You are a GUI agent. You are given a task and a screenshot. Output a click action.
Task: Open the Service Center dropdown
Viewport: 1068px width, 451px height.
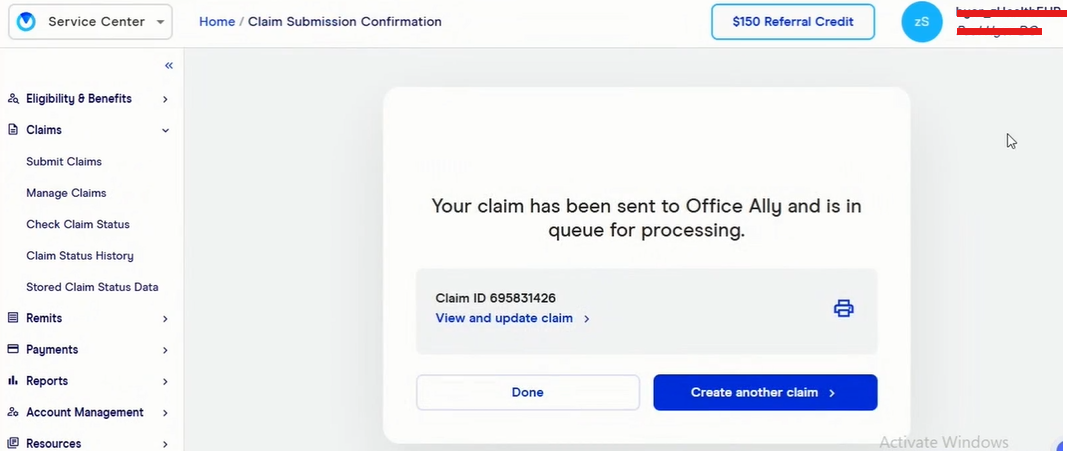tap(90, 22)
